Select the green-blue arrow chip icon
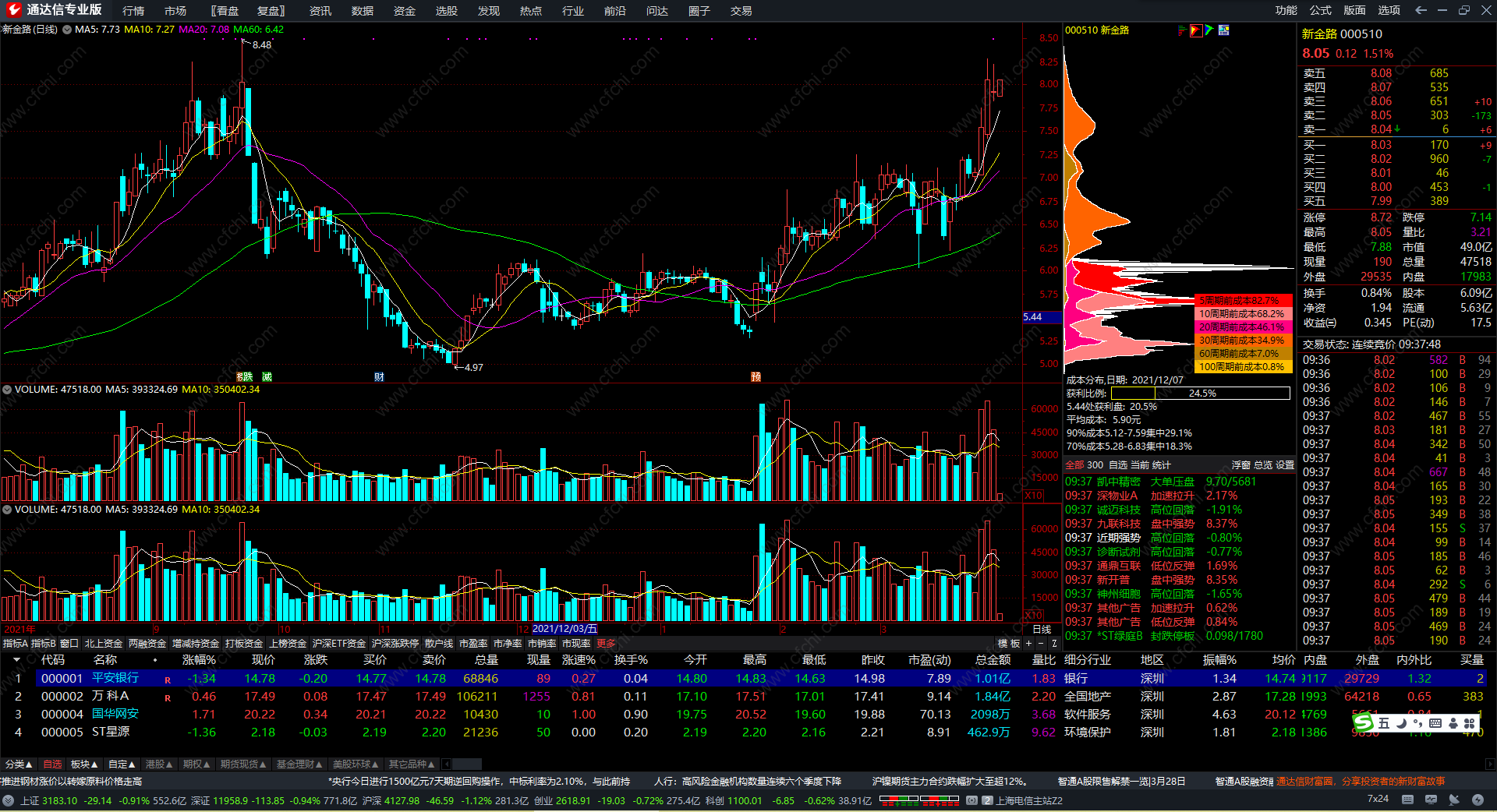Viewport: 1497px width, 812px height. [x=1209, y=30]
